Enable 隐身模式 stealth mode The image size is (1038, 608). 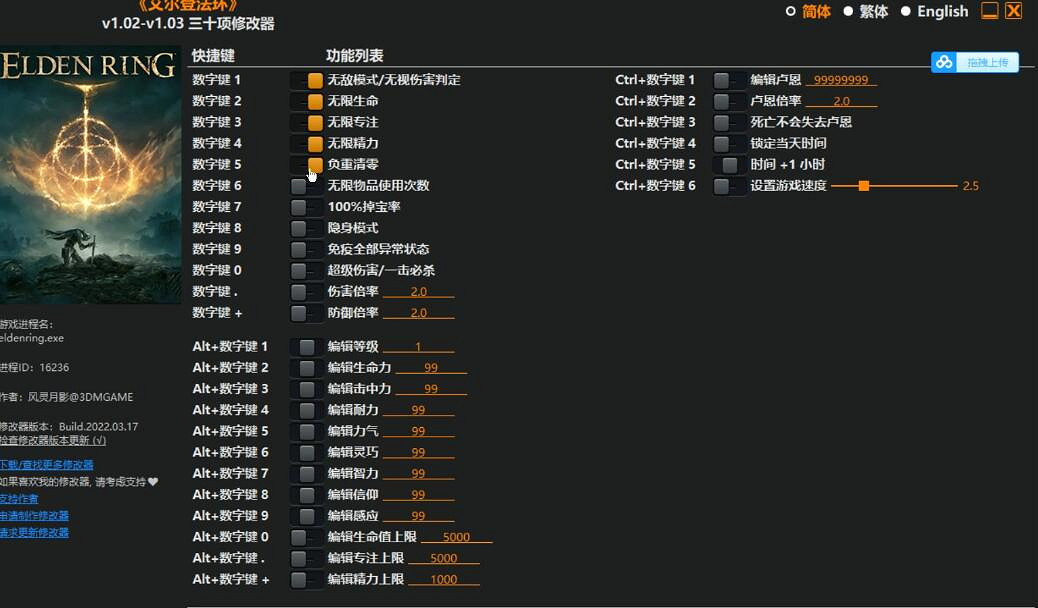[x=305, y=228]
